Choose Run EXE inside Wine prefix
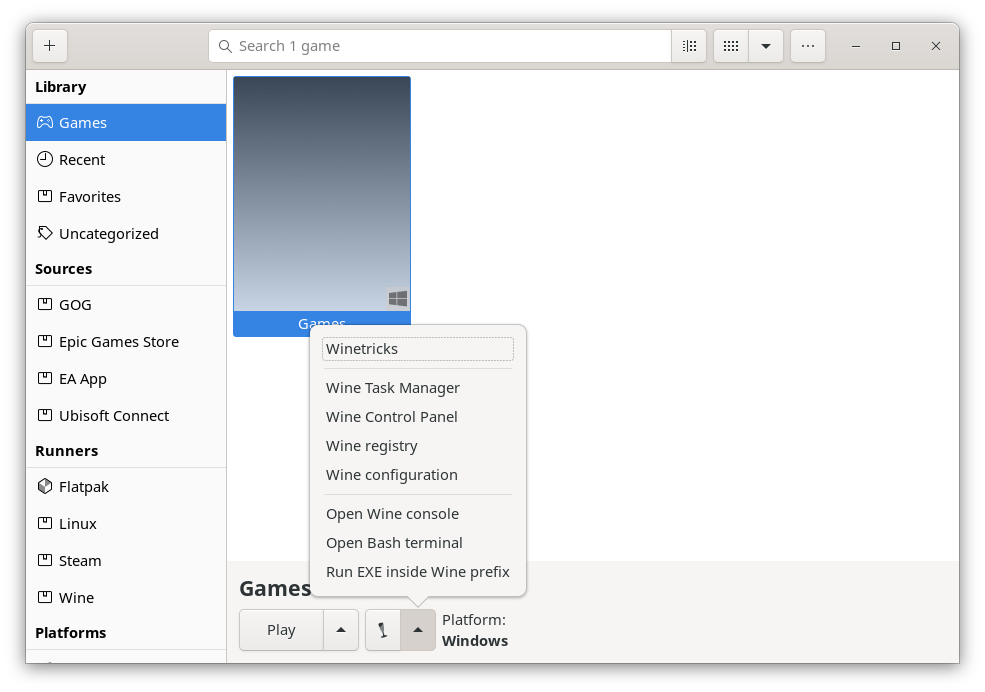 (x=418, y=571)
